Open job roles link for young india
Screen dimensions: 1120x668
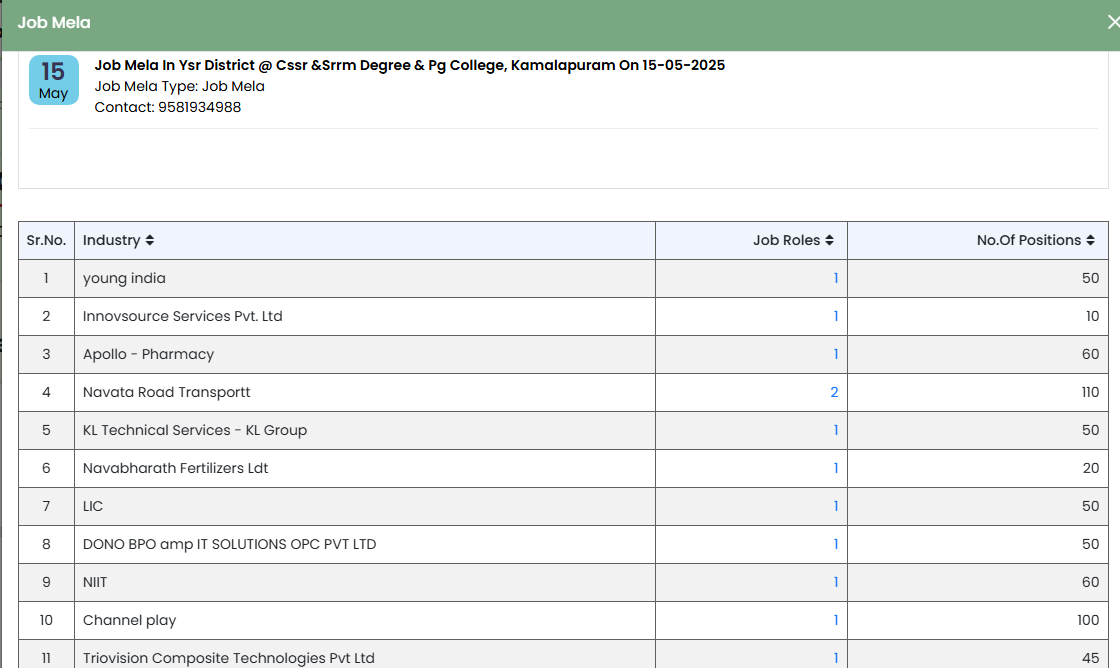836,279
